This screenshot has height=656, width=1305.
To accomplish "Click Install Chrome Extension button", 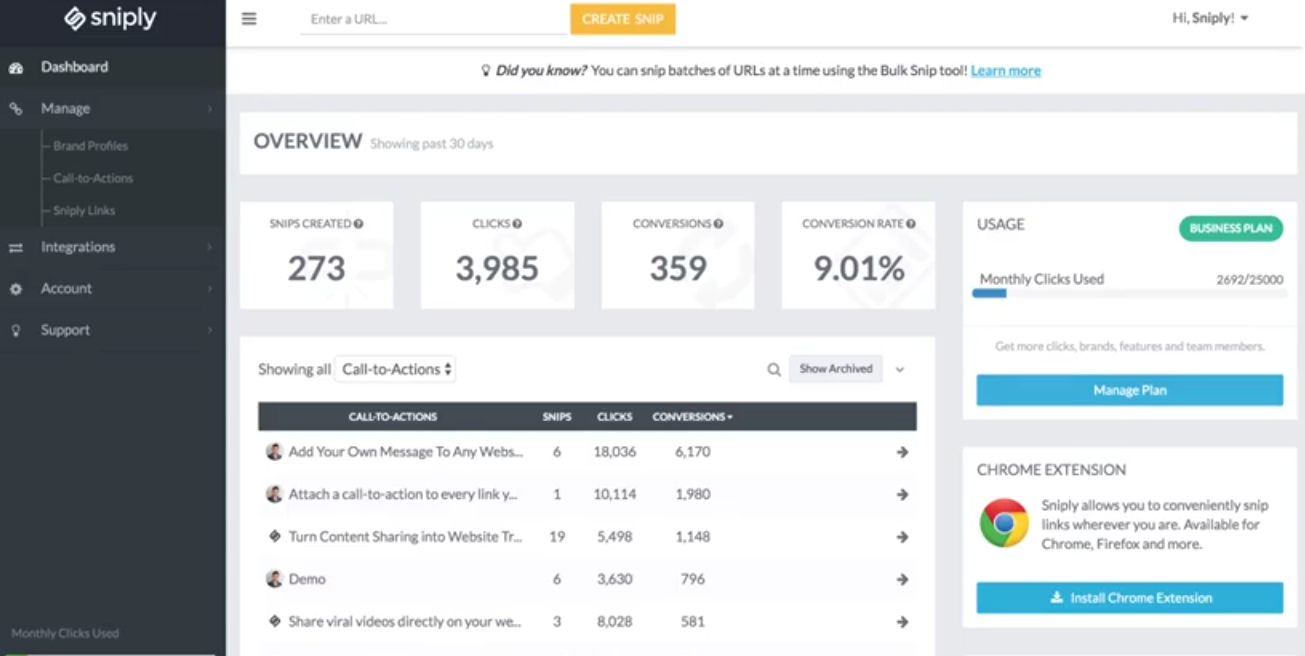I will click(1130, 598).
